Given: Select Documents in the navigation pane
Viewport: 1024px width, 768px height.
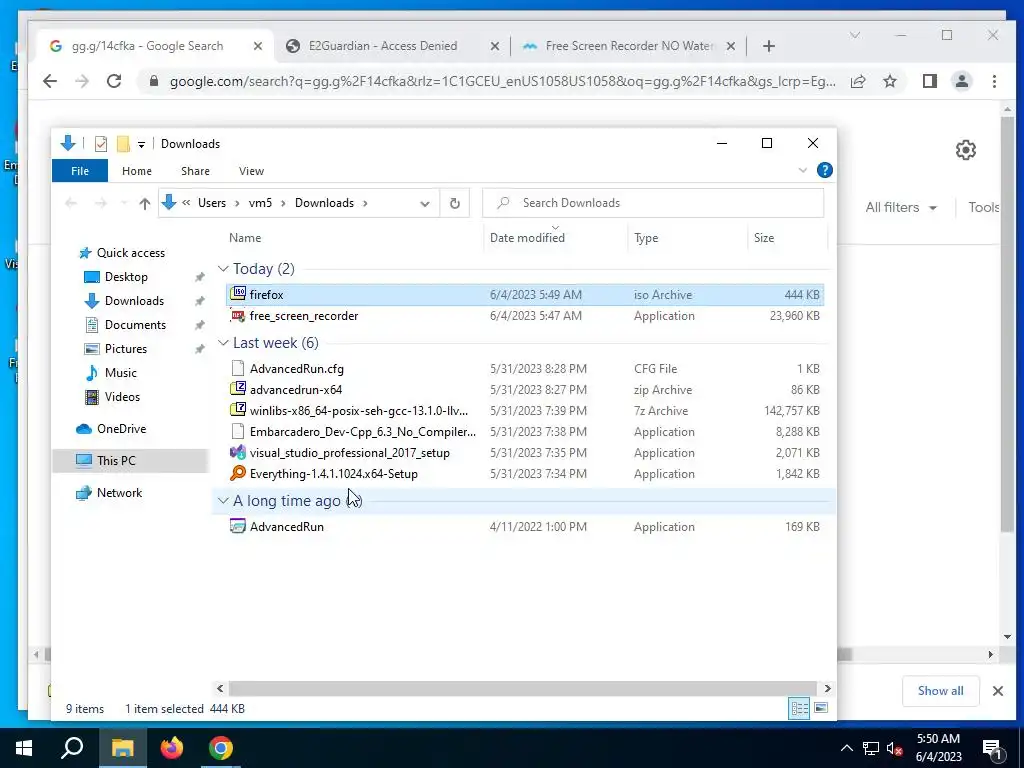Looking at the screenshot, I should tap(135, 325).
